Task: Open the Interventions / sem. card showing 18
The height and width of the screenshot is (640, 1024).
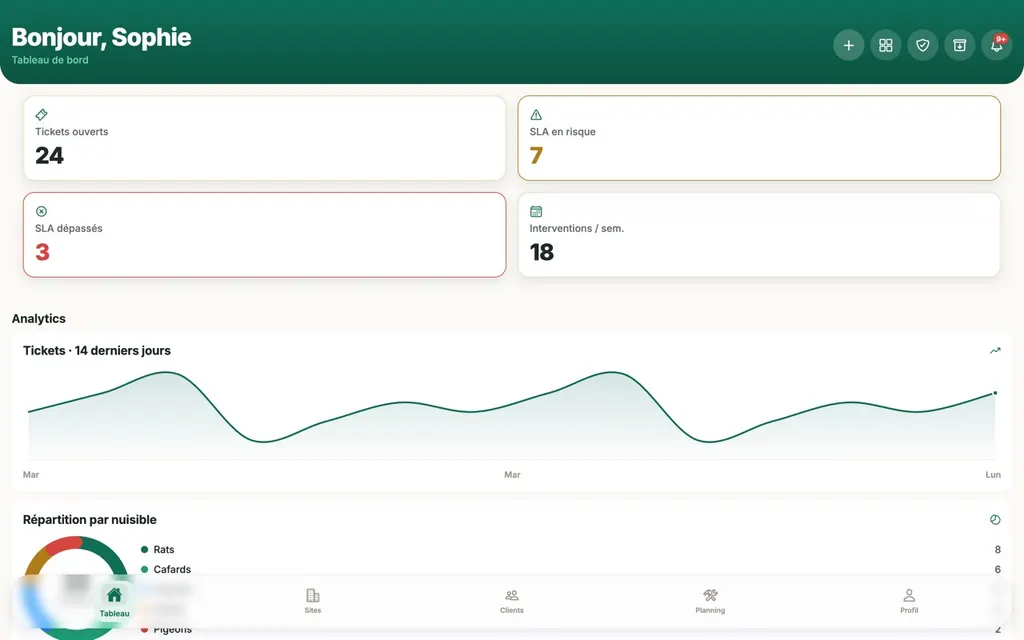Action: click(759, 234)
